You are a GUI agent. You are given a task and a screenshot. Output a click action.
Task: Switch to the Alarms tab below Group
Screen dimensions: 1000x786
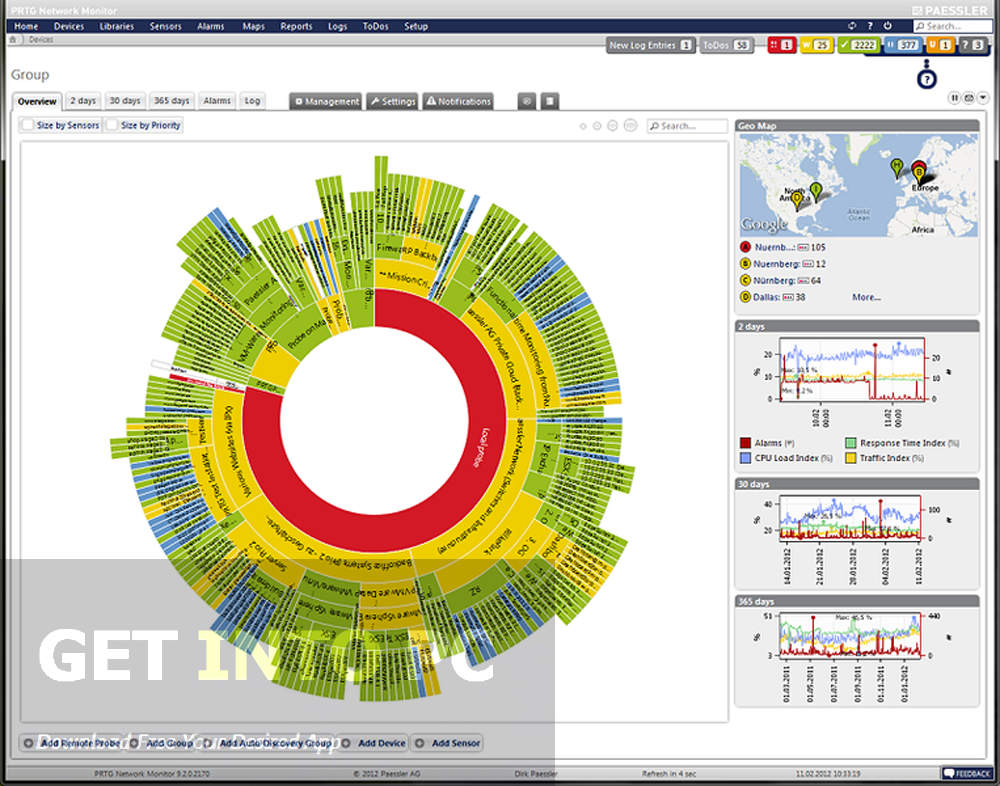(217, 101)
